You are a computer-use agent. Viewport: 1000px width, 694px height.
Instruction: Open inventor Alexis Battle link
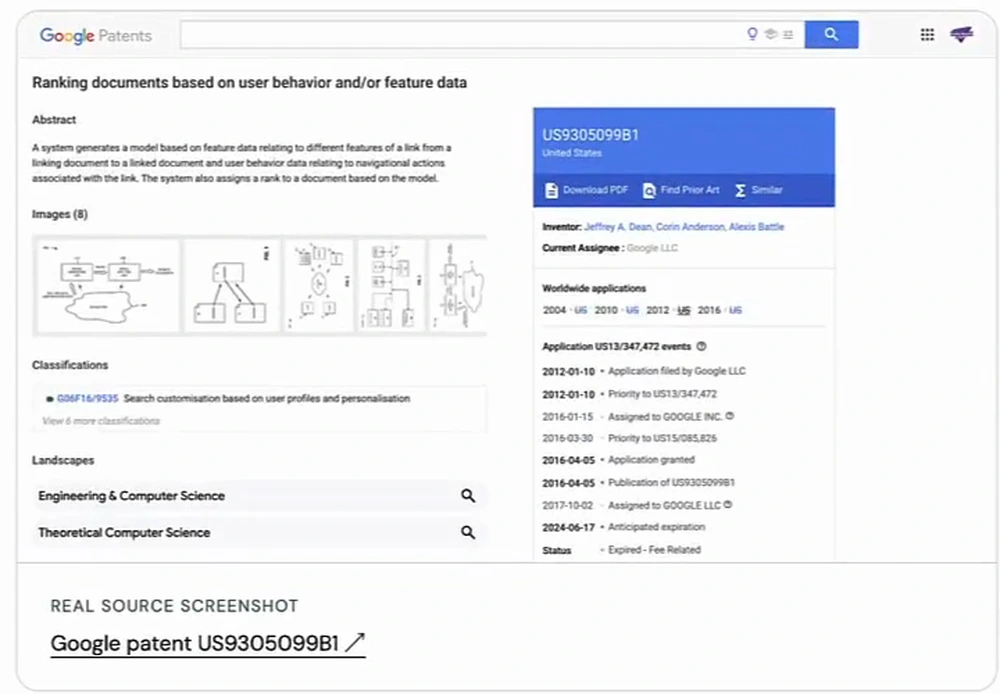coord(756,226)
